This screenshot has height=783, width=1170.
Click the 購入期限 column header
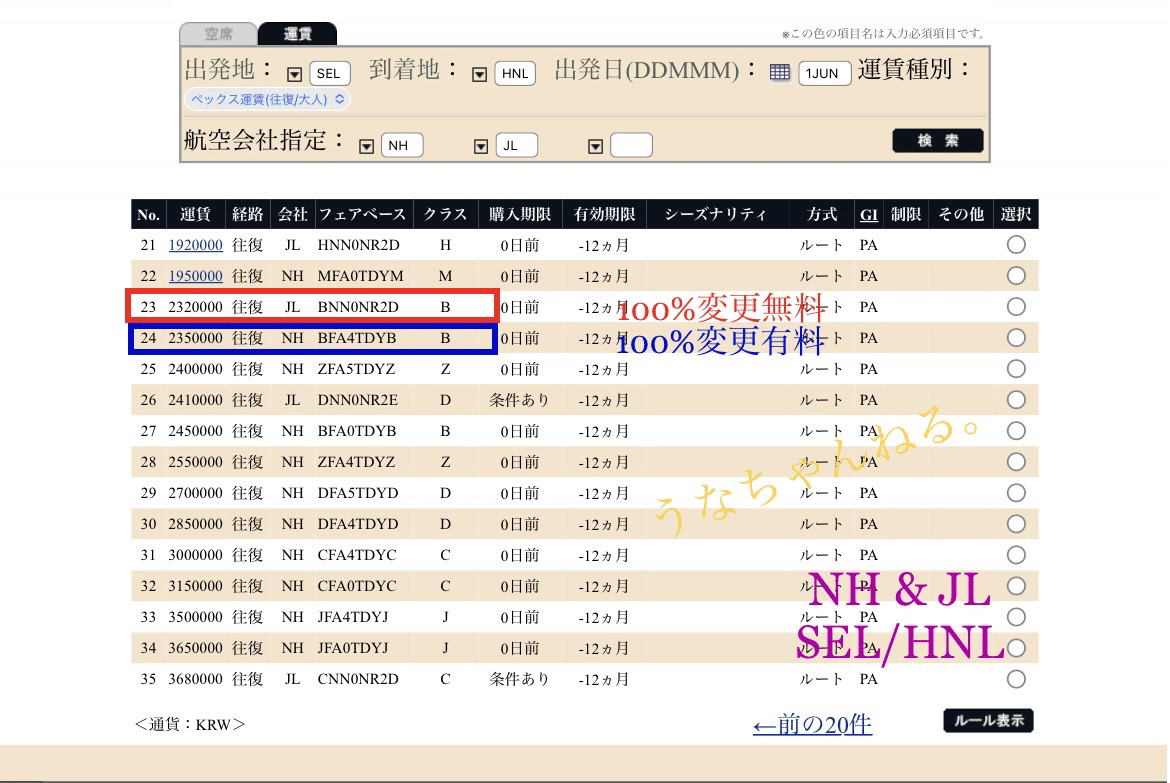[x=520, y=214]
